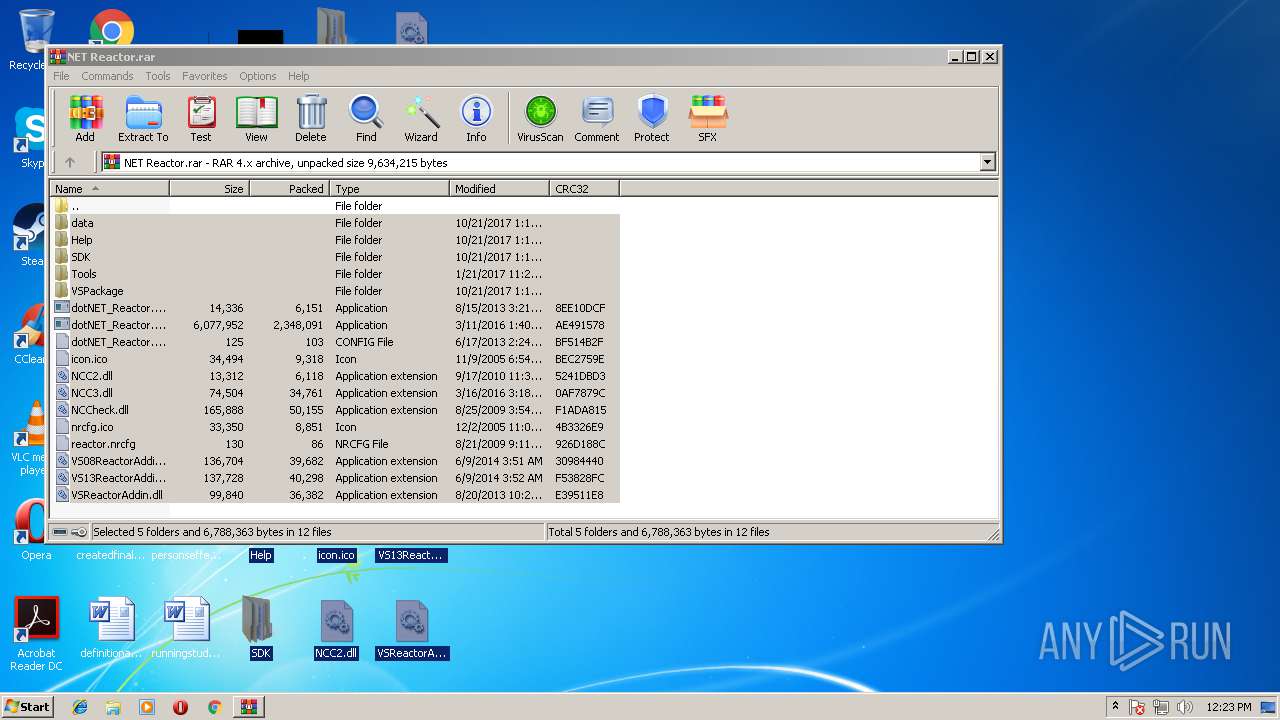Open Windows Explorer from taskbar
The width and height of the screenshot is (1280, 720).
pos(113,707)
